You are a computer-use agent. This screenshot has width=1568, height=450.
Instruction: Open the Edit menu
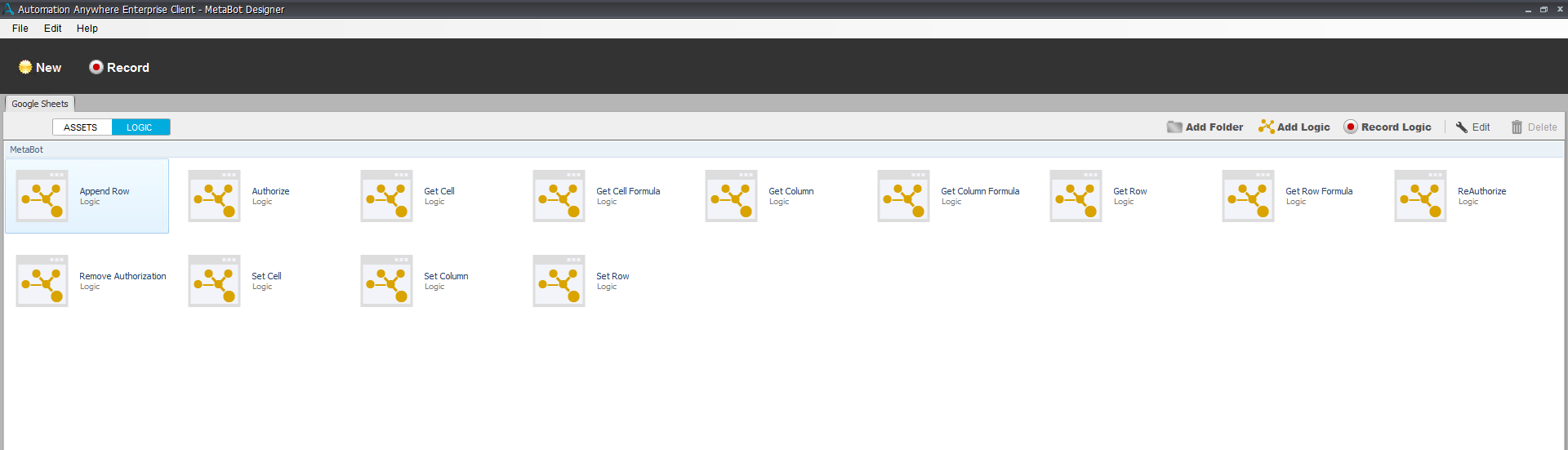pos(52,28)
